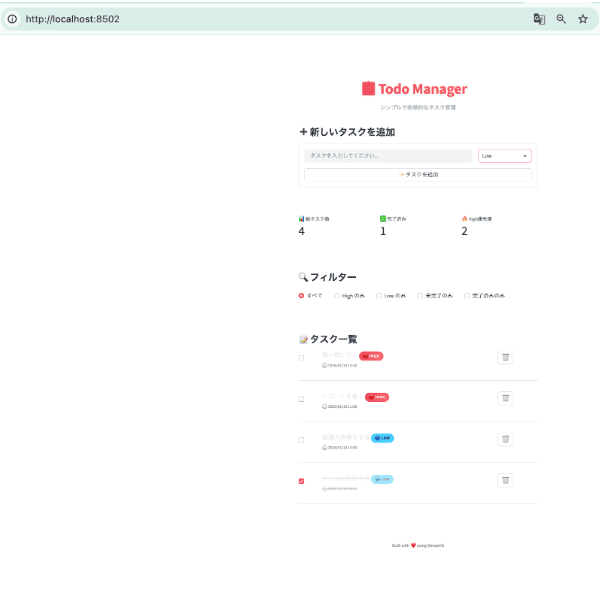Click the フィルター heading text
Viewport: 600px width, 595px height.
(x=333, y=277)
